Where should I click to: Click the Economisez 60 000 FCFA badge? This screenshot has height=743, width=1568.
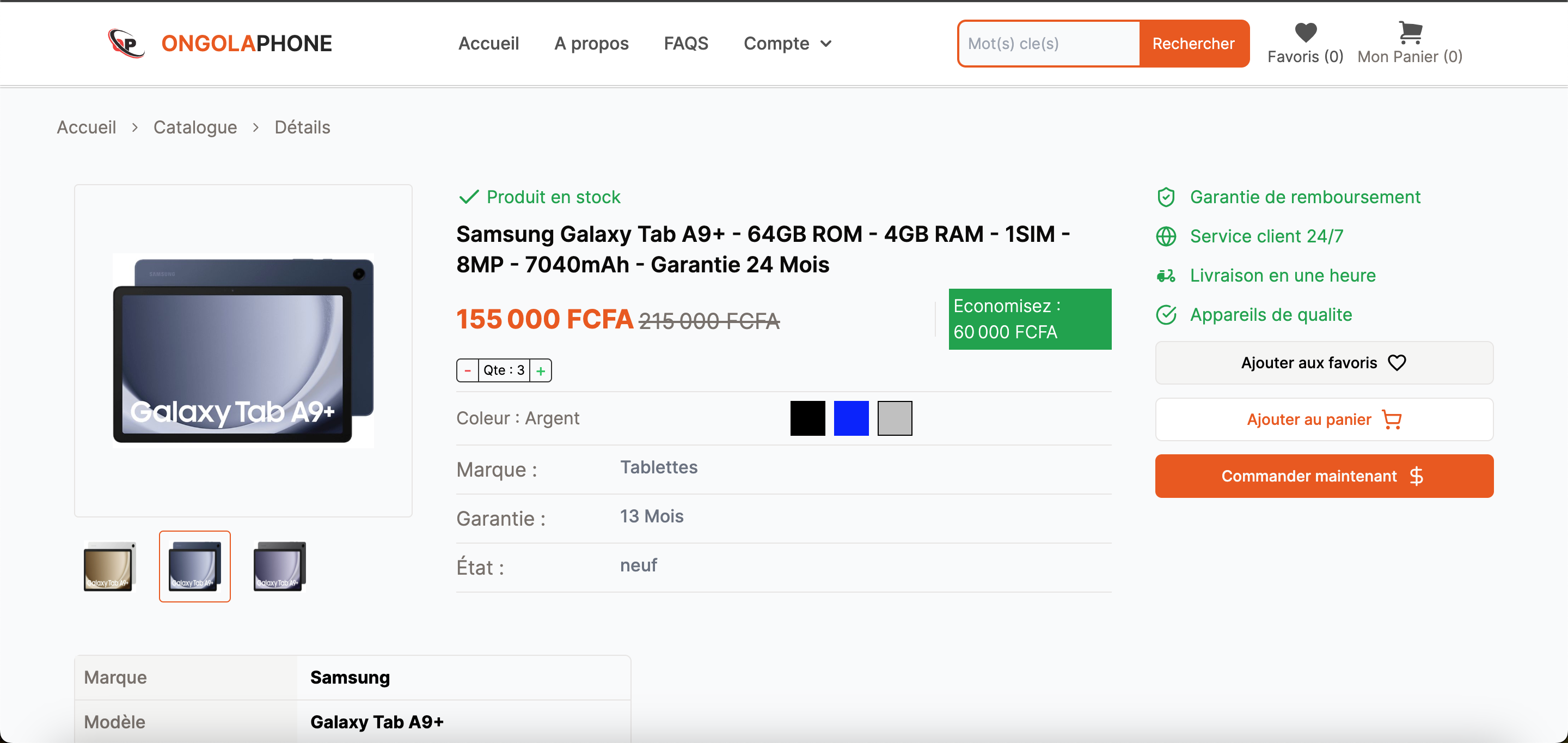(1030, 319)
